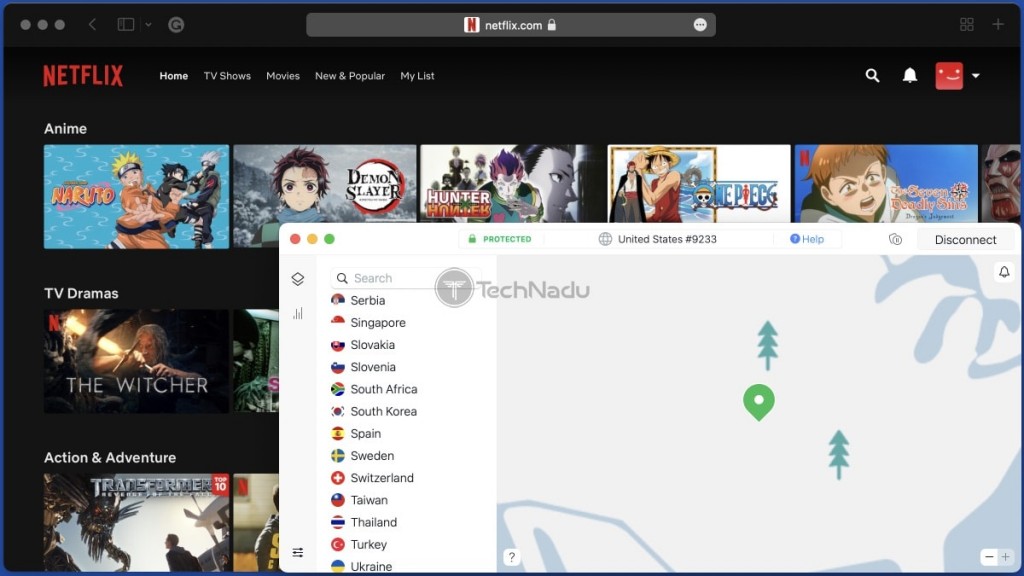Open the Safari page options ellipsis
This screenshot has height=576, width=1024.
pyautogui.click(x=700, y=25)
